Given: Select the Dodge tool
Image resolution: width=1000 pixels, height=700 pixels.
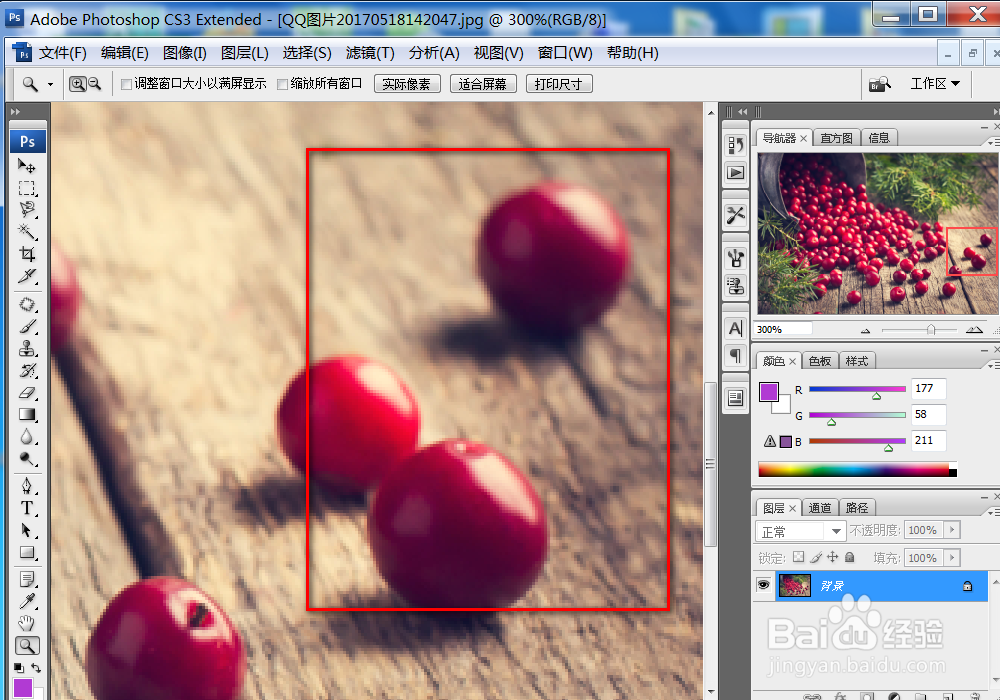Looking at the screenshot, I should tap(27, 459).
